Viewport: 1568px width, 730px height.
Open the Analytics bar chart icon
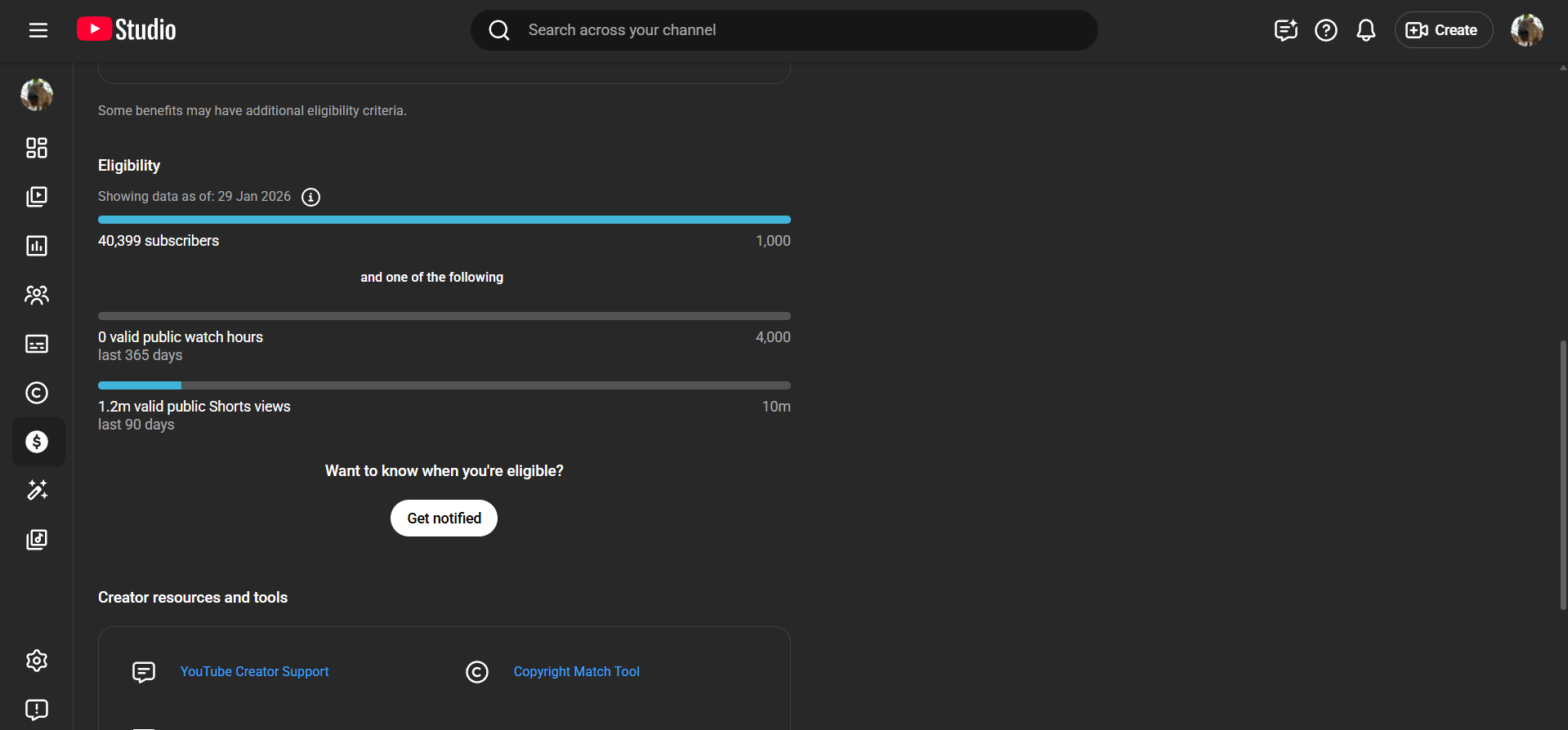pos(37,246)
